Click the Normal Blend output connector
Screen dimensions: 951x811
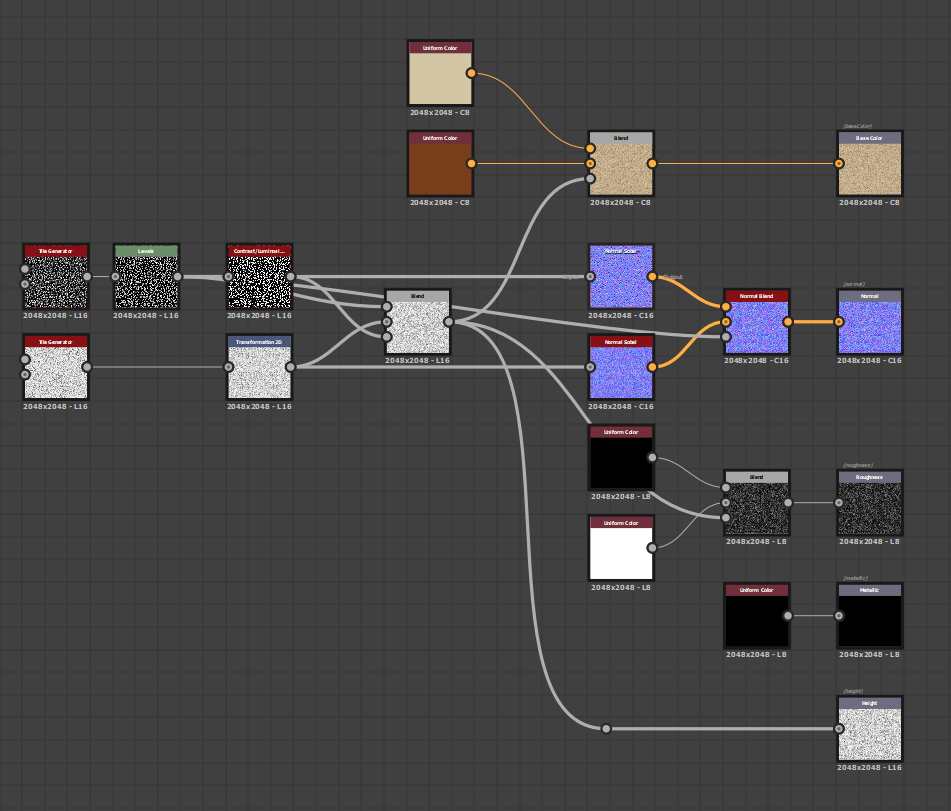788,321
